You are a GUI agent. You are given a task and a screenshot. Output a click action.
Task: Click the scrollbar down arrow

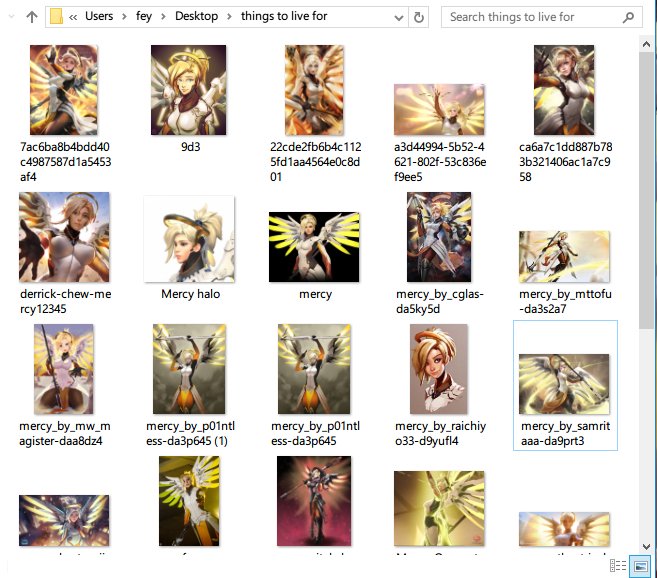pyautogui.click(x=646, y=547)
